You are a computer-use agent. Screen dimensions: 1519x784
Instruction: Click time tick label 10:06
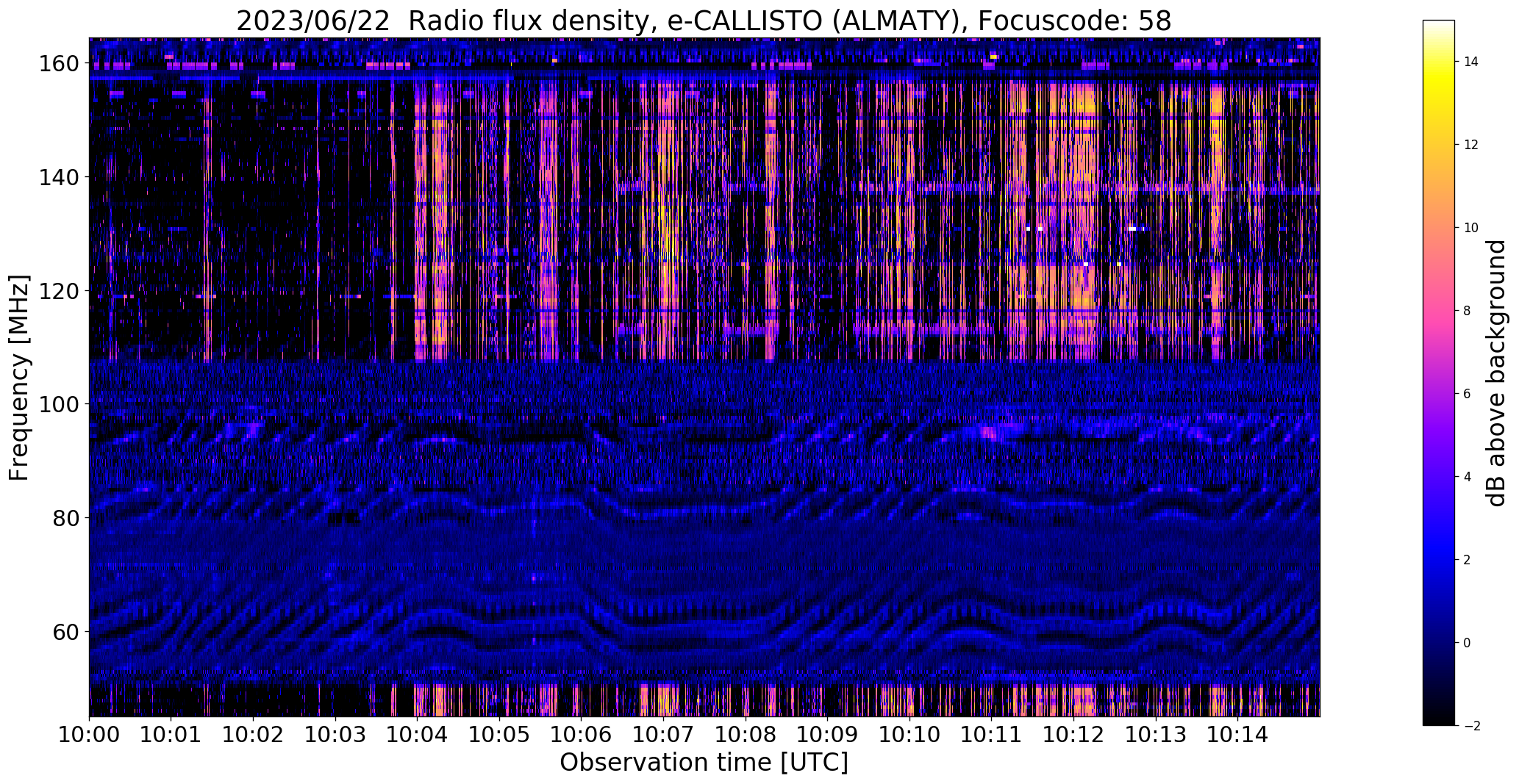582,734
